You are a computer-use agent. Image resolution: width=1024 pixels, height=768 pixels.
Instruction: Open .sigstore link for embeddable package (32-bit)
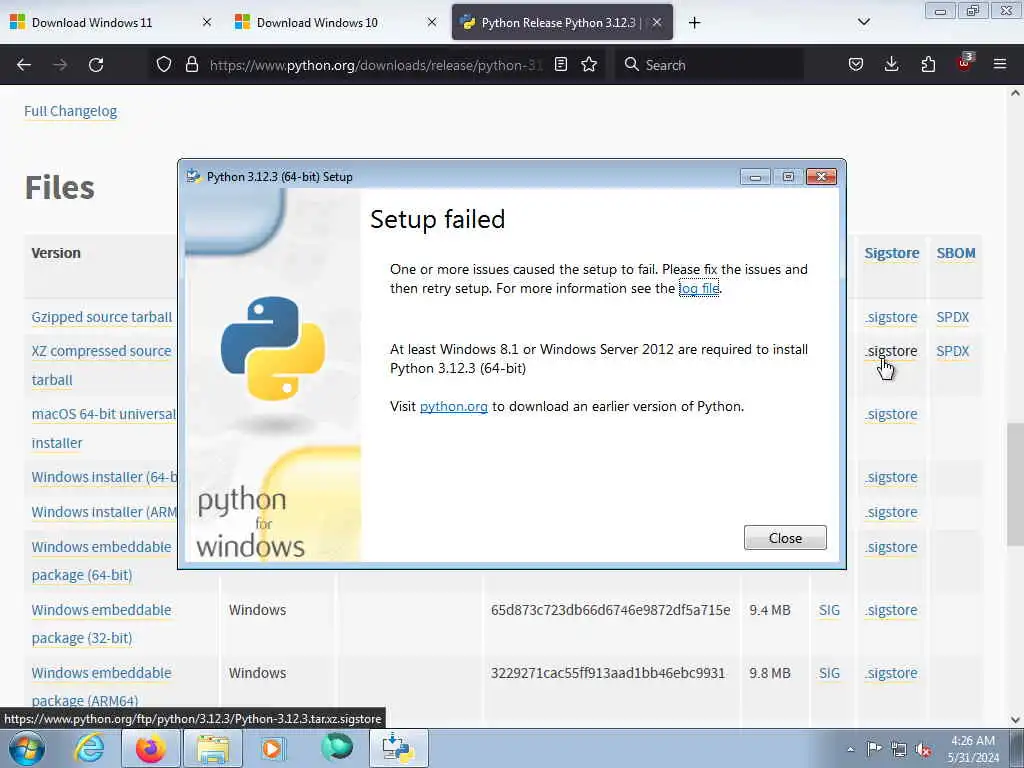(891, 610)
